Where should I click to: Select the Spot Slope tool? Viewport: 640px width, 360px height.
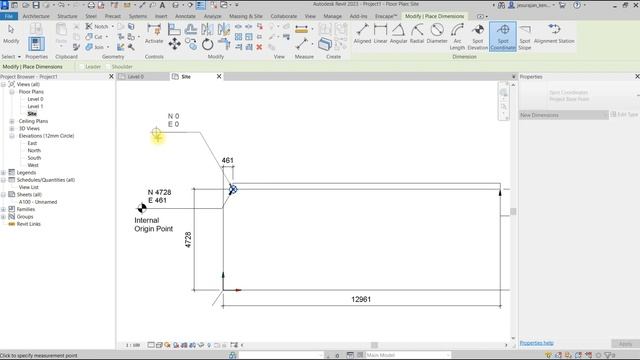tap(525, 36)
